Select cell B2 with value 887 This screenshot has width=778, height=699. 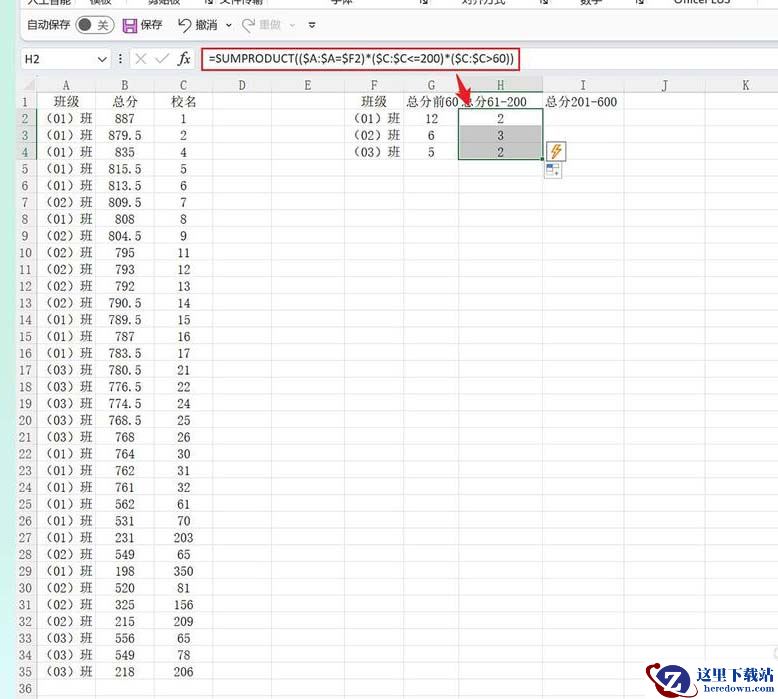[x=125, y=119]
